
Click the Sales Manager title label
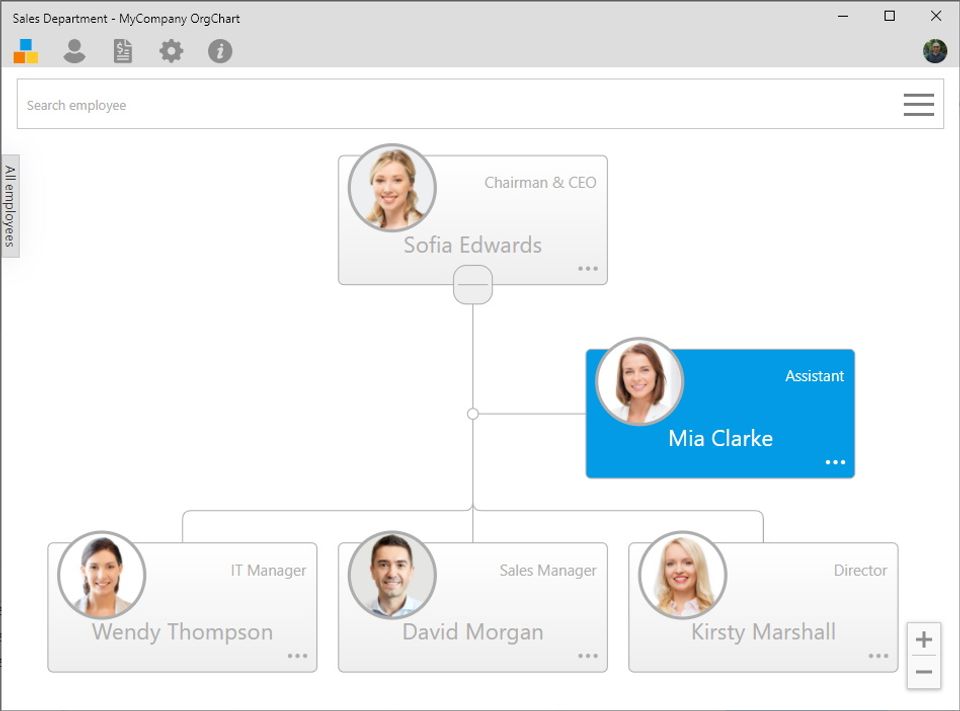click(548, 571)
